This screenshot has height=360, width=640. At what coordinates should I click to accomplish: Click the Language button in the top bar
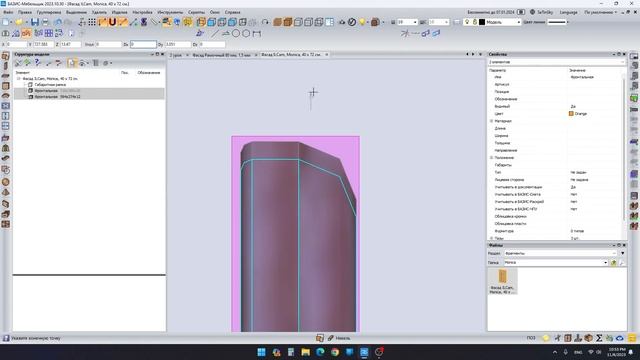click(x=568, y=12)
